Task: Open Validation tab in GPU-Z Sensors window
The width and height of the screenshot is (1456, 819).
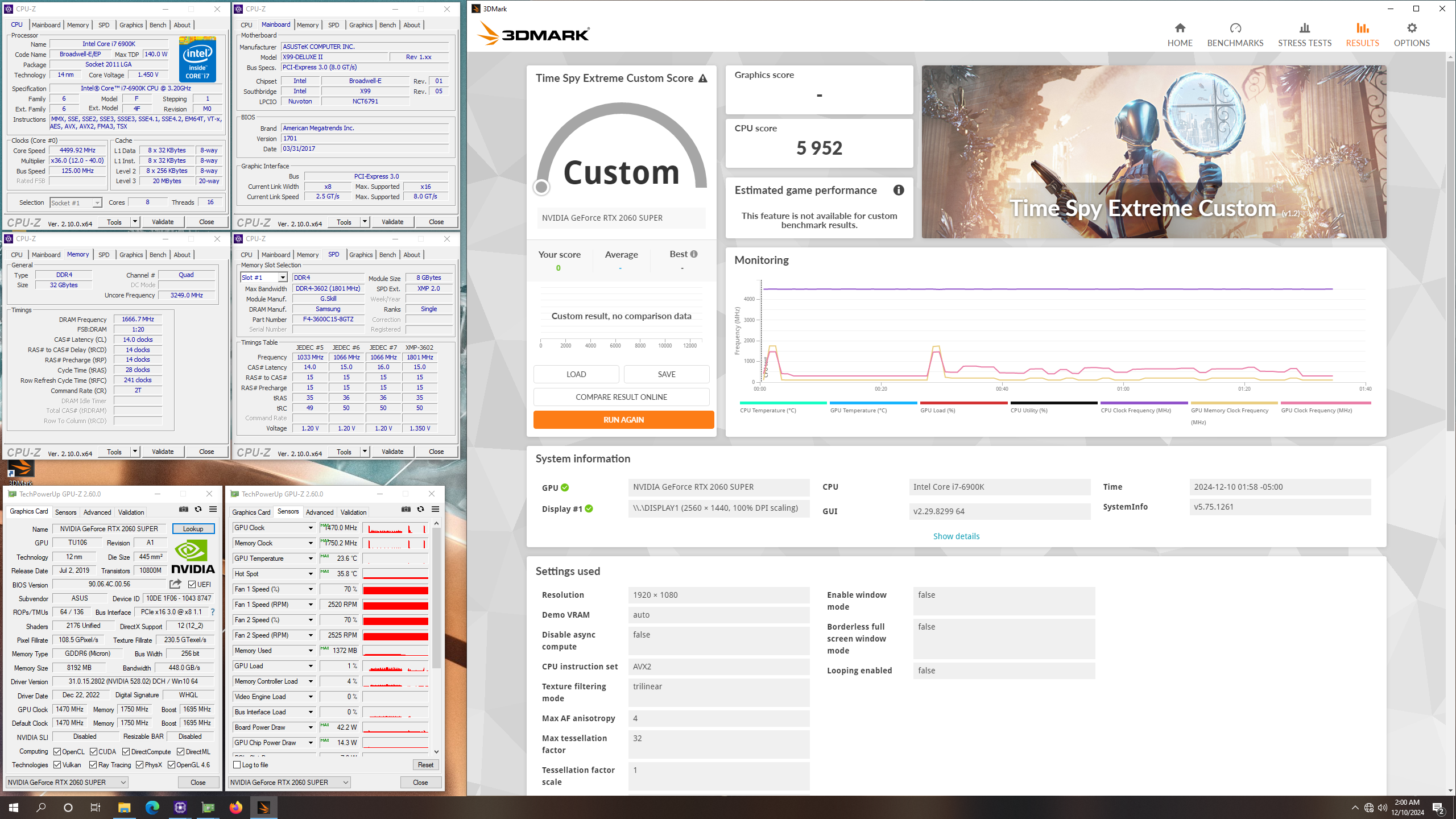Action: pyautogui.click(x=353, y=512)
